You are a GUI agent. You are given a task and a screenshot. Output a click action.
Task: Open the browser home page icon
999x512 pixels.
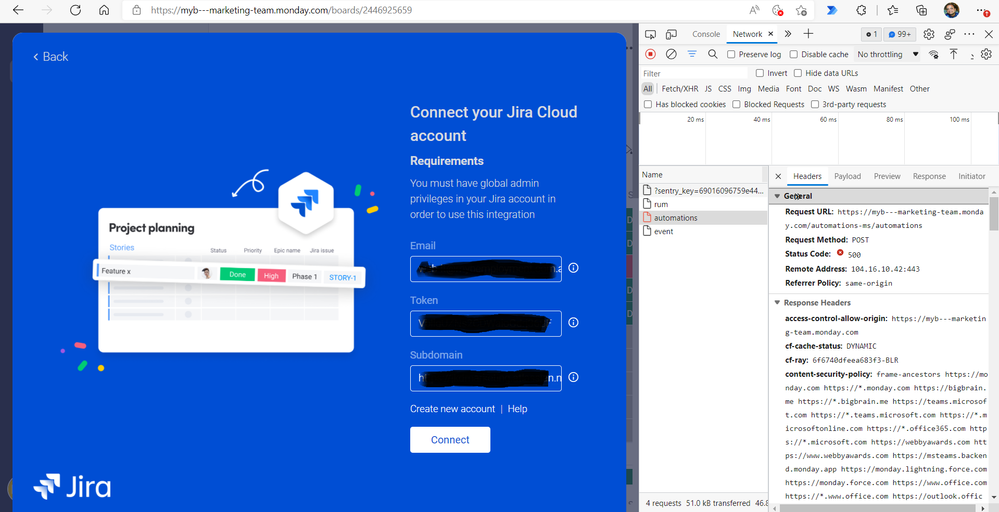click(104, 10)
